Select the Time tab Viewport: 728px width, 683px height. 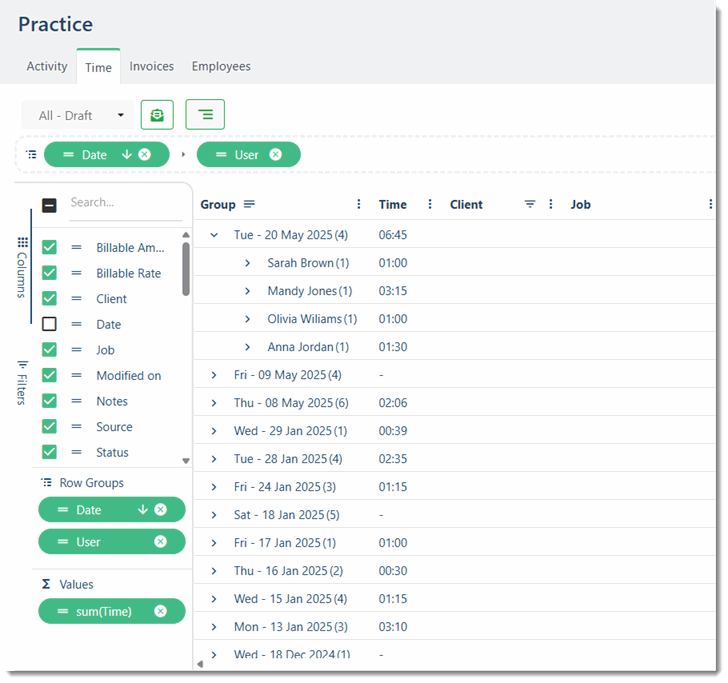pyautogui.click(x=98, y=67)
